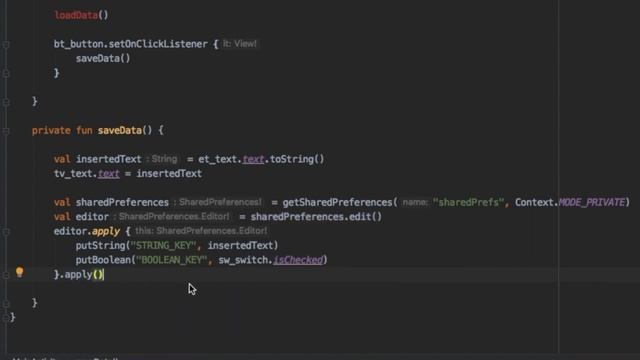Click the ': String' type hint
640x360 pixels.
click(x=162, y=159)
